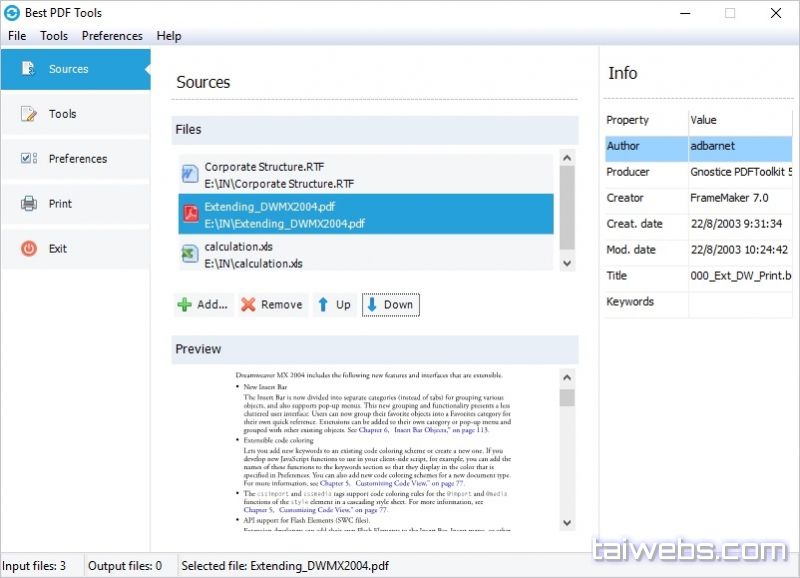The height and width of the screenshot is (578, 800).
Task: Click the Sources sidebar icon
Action: (x=29, y=69)
